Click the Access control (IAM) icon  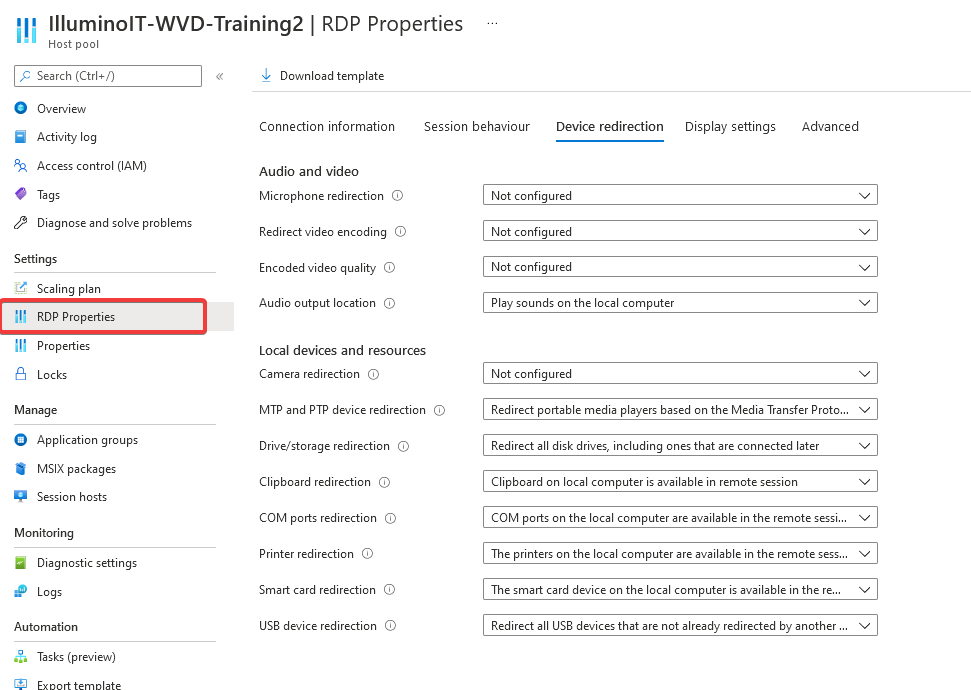pyautogui.click(x=20, y=165)
